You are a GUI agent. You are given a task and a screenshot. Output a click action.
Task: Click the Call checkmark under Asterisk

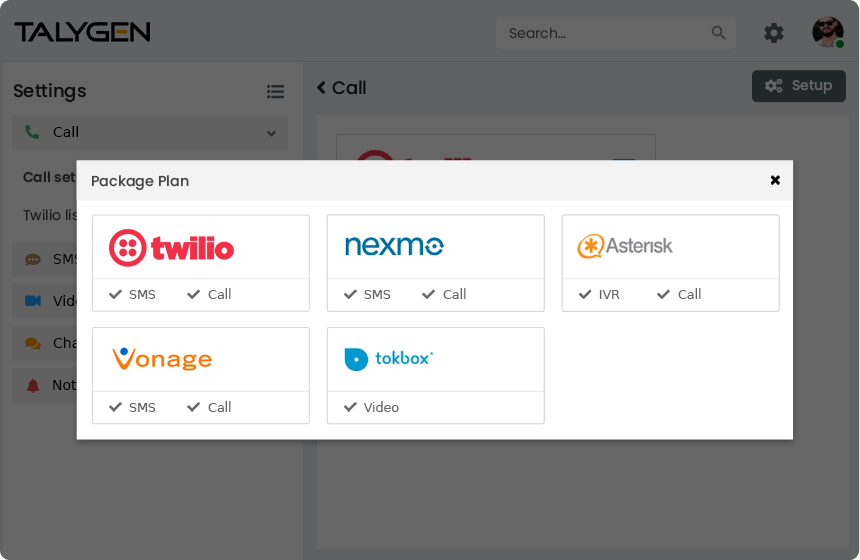click(x=663, y=295)
